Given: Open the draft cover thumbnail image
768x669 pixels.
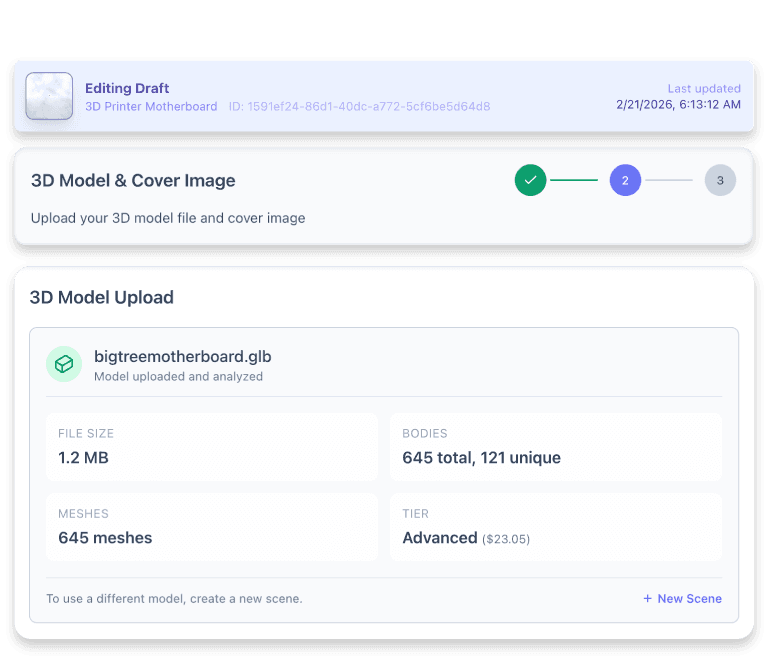Looking at the screenshot, I should 49,96.
